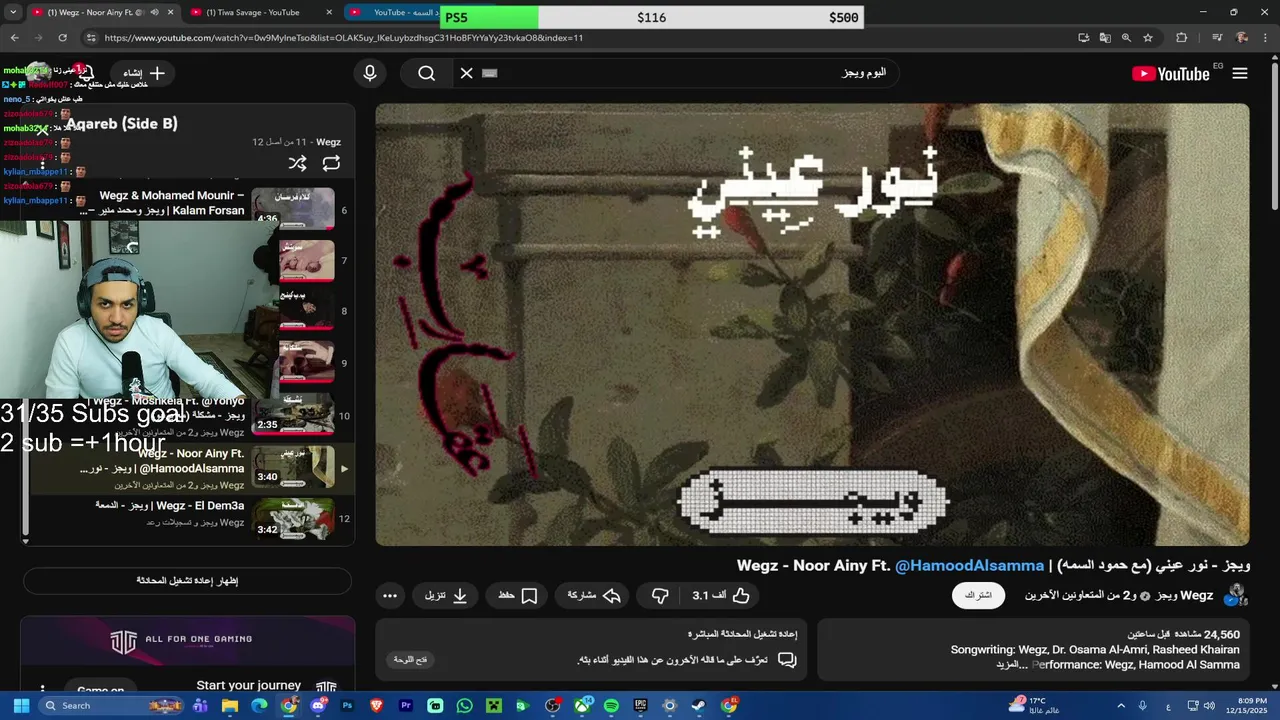The width and height of the screenshot is (1280, 720).
Task: Play Moshkela thumbnail with 2:35 duration
Action: coord(293,414)
